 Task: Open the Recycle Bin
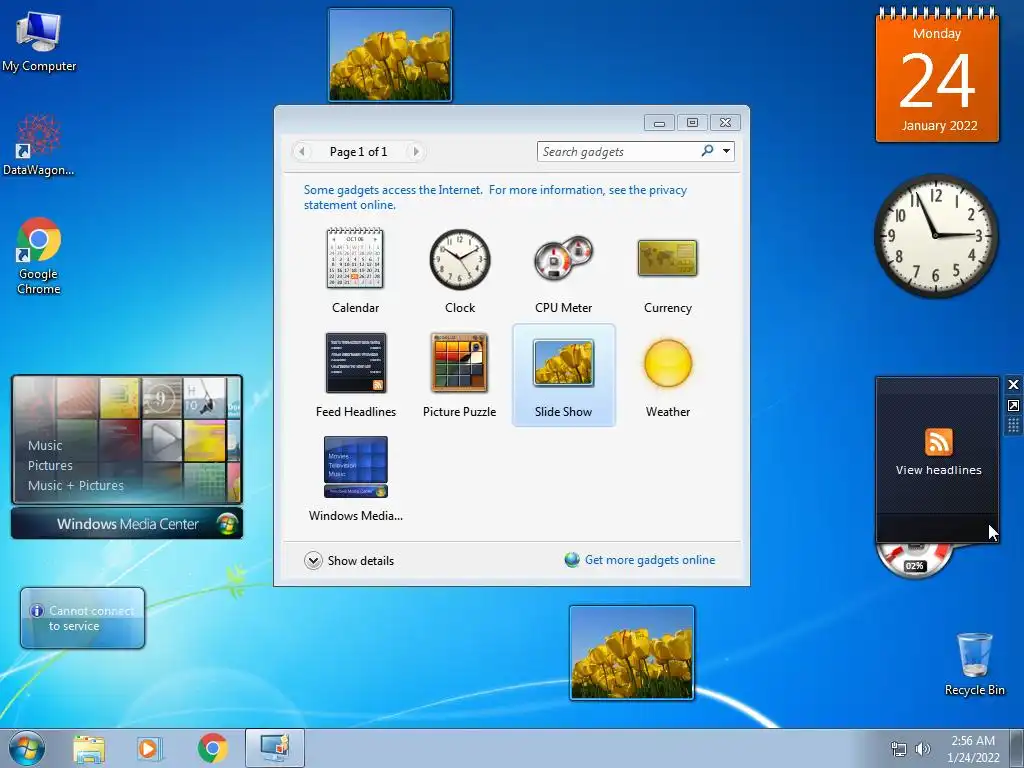coord(974,664)
